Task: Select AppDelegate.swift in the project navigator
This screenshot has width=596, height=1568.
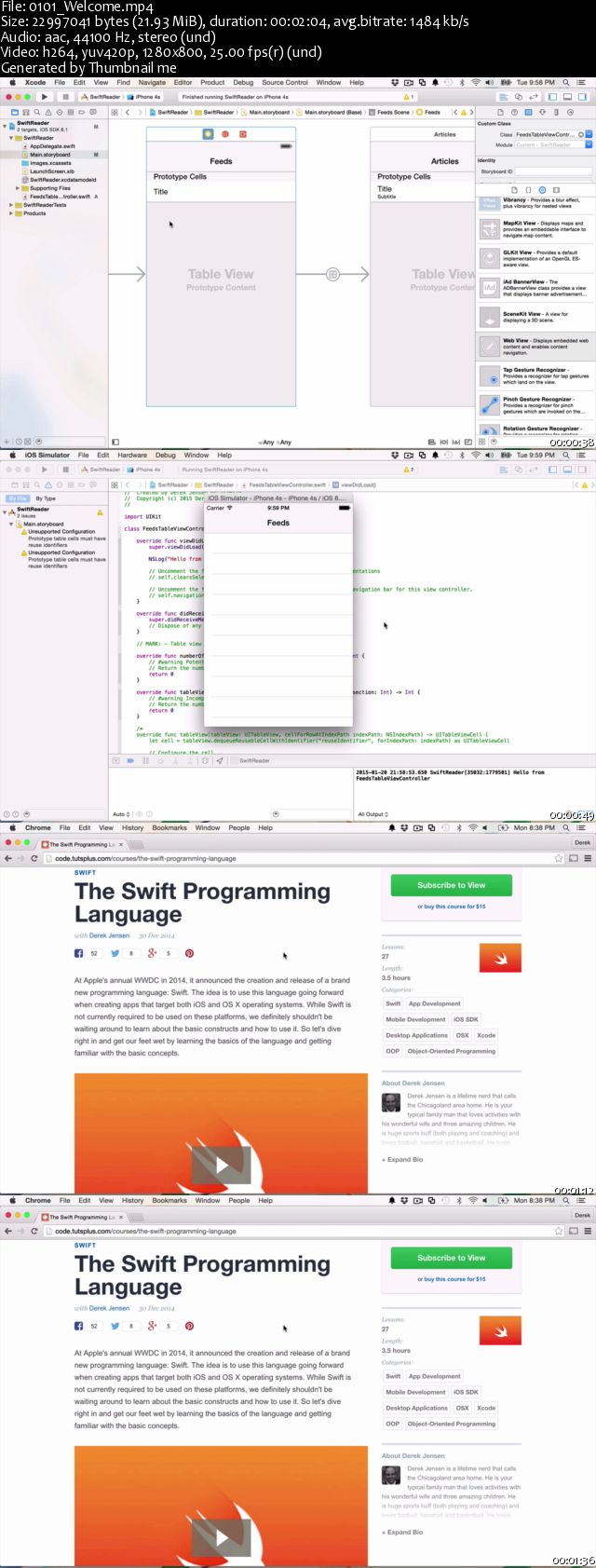Action: (51, 146)
